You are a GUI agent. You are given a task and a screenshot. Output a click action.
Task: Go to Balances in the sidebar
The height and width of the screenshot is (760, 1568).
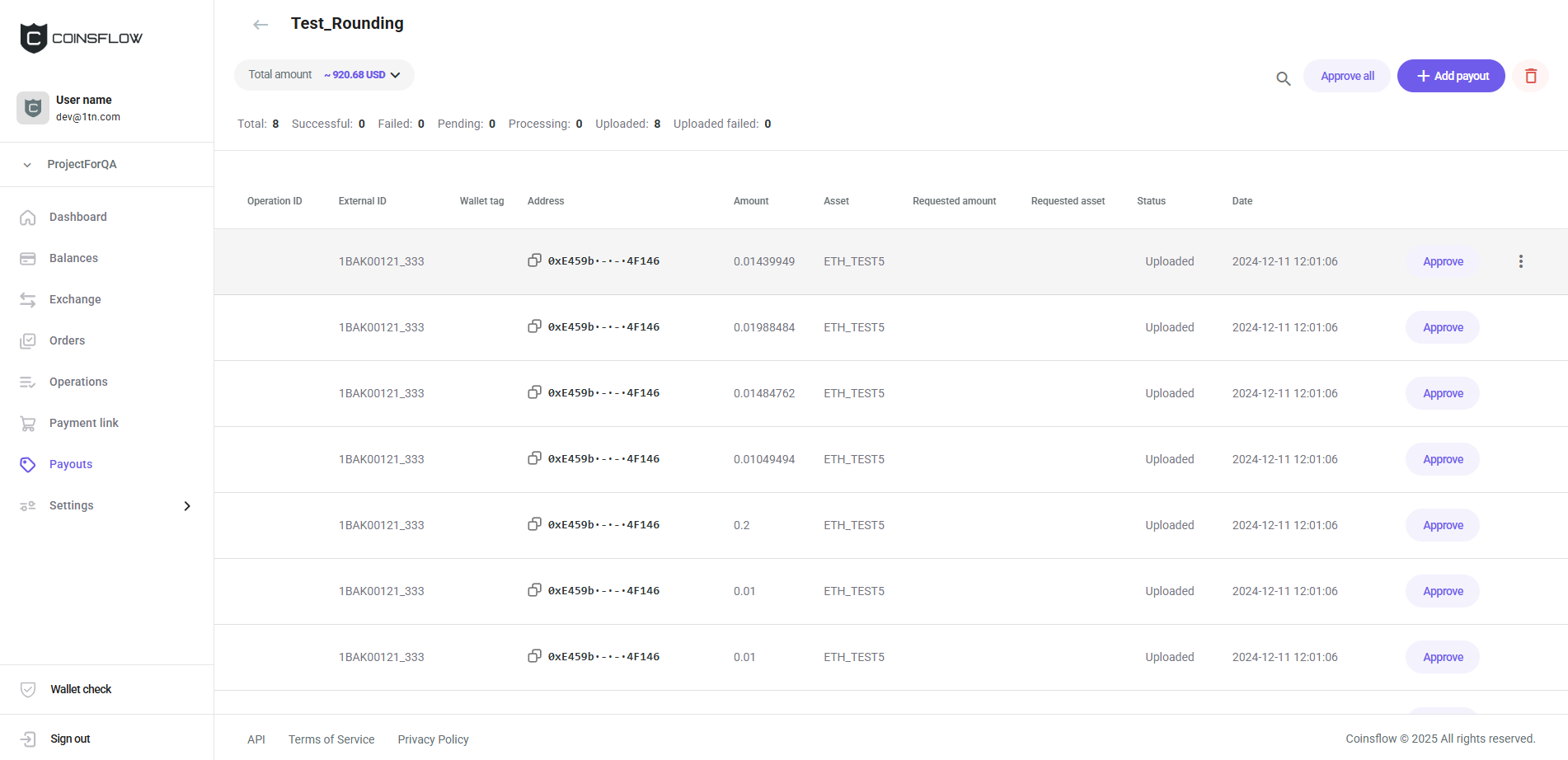pyautogui.click(x=73, y=258)
